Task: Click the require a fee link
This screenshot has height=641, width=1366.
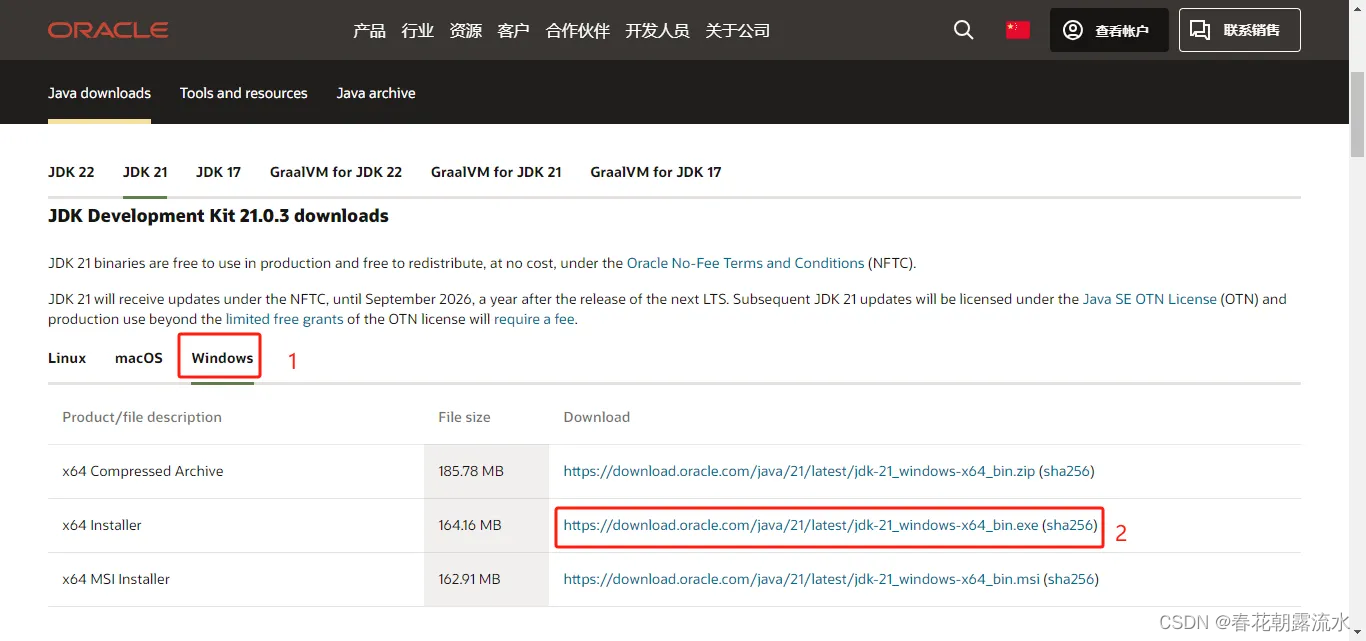Action: click(534, 319)
